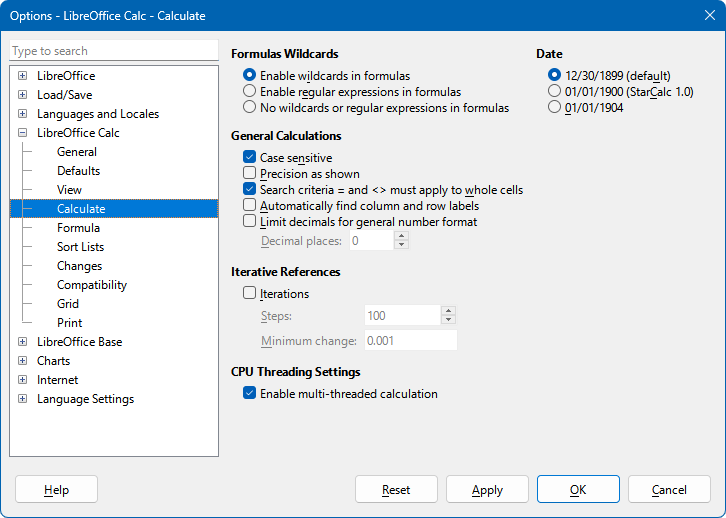Select Languages and Locales label
The image size is (726, 518).
(98, 113)
